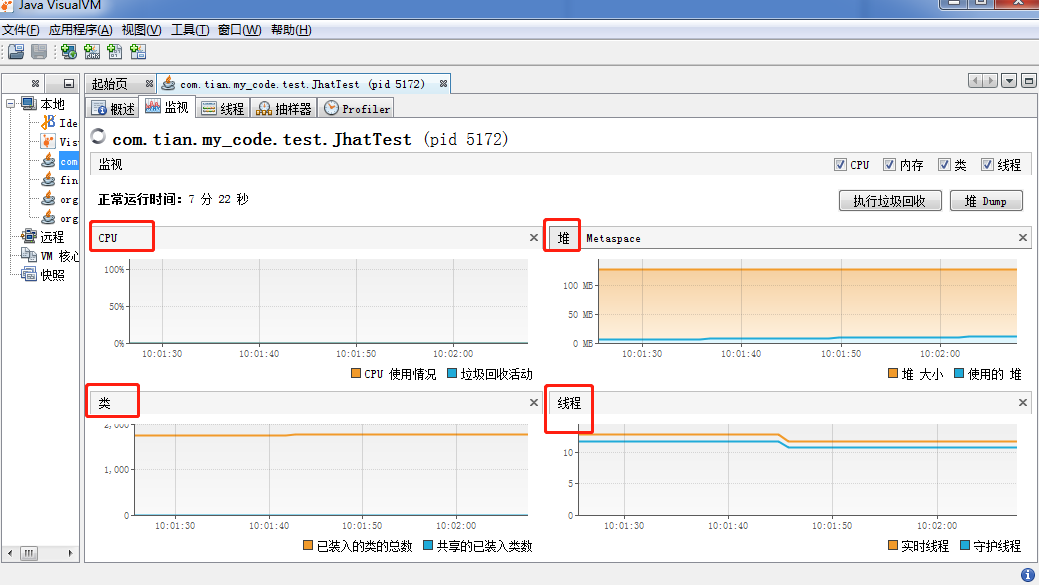Image resolution: width=1039 pixels, height=585 pixels.
Task: Open the 线程 threads tab
Action: 223,109
